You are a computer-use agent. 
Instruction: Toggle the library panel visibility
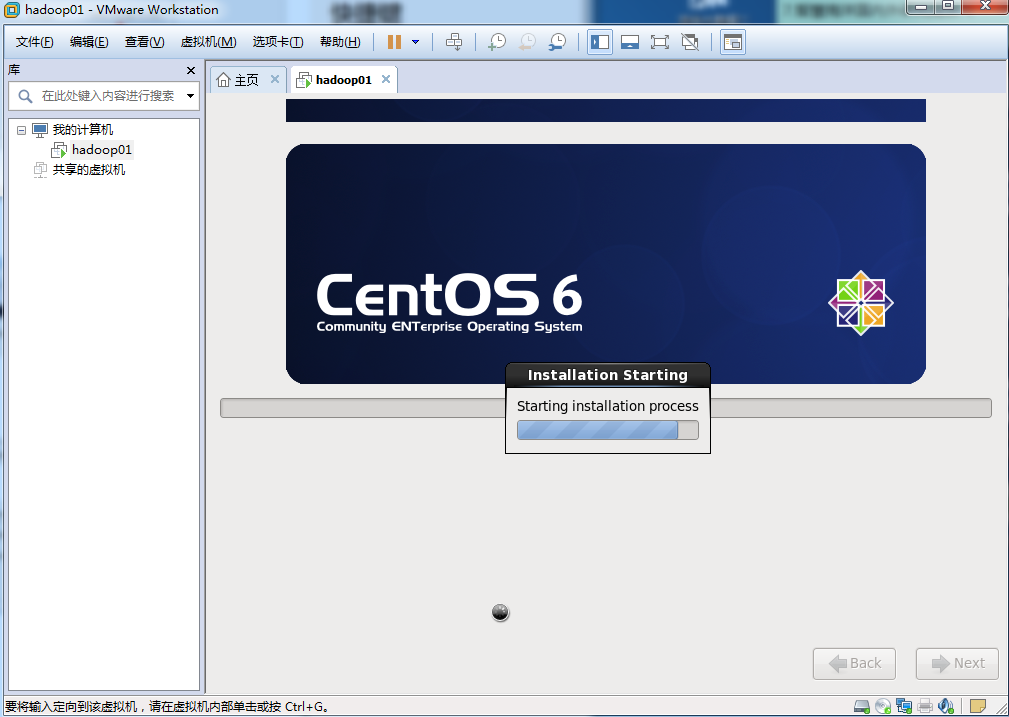click(599, 42)
